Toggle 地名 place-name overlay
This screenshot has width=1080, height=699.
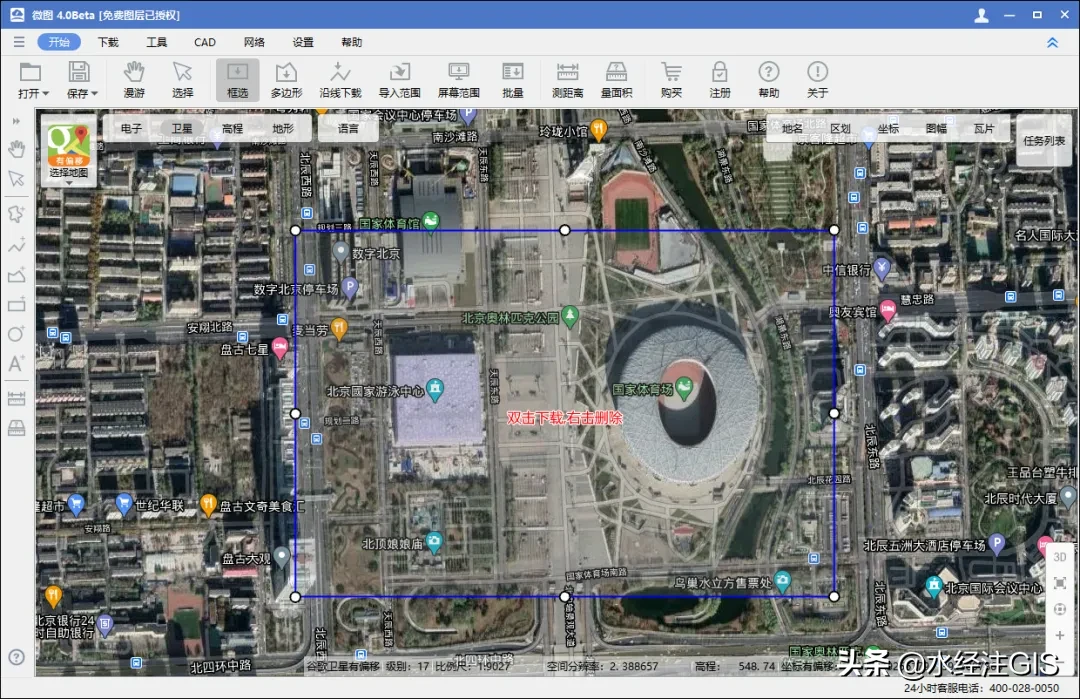pos(792,129)
